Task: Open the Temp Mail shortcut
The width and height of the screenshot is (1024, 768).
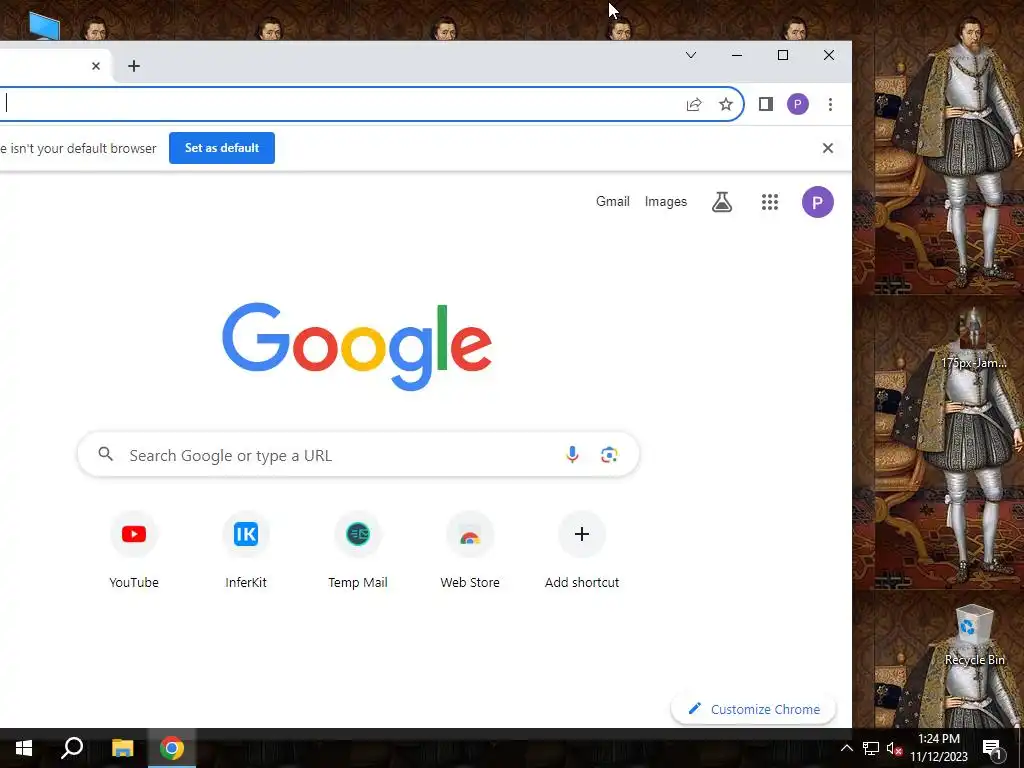Action: (x=358, y=551)
